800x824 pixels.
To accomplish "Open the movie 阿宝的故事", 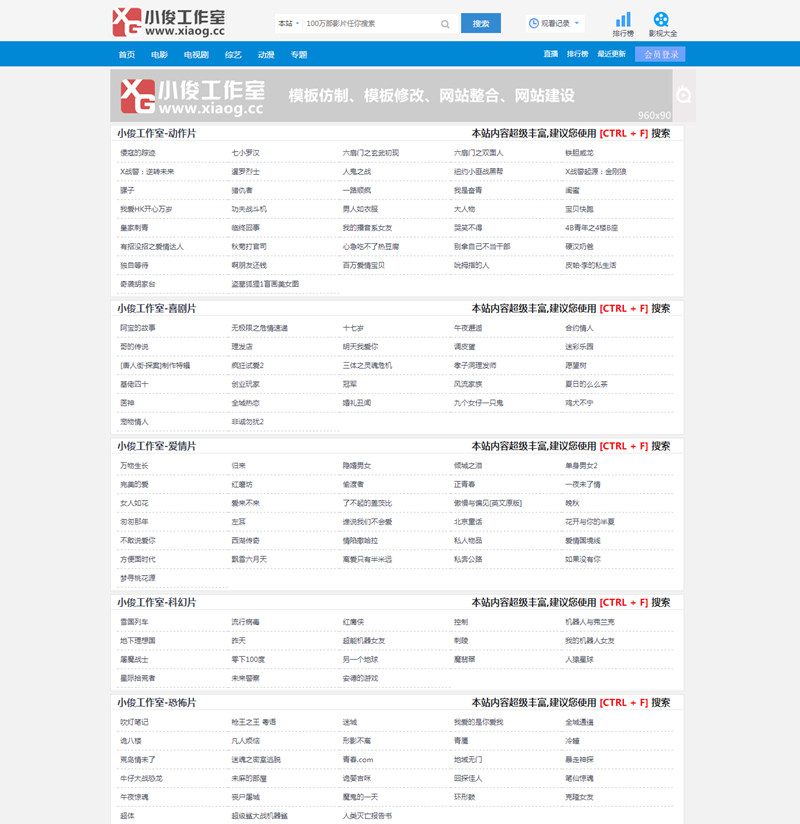I will (138, 328).
